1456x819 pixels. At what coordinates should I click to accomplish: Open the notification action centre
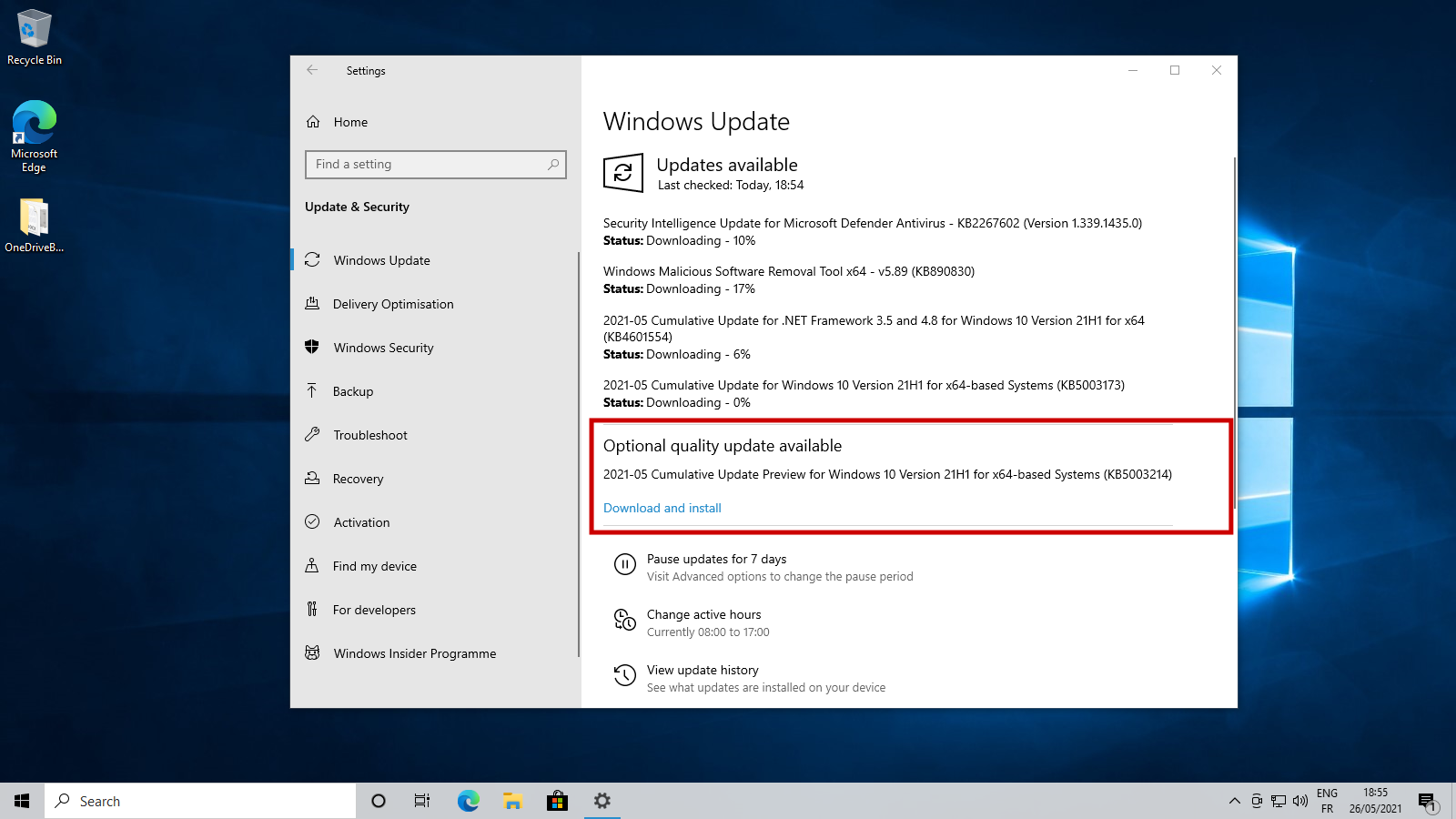1428,801
